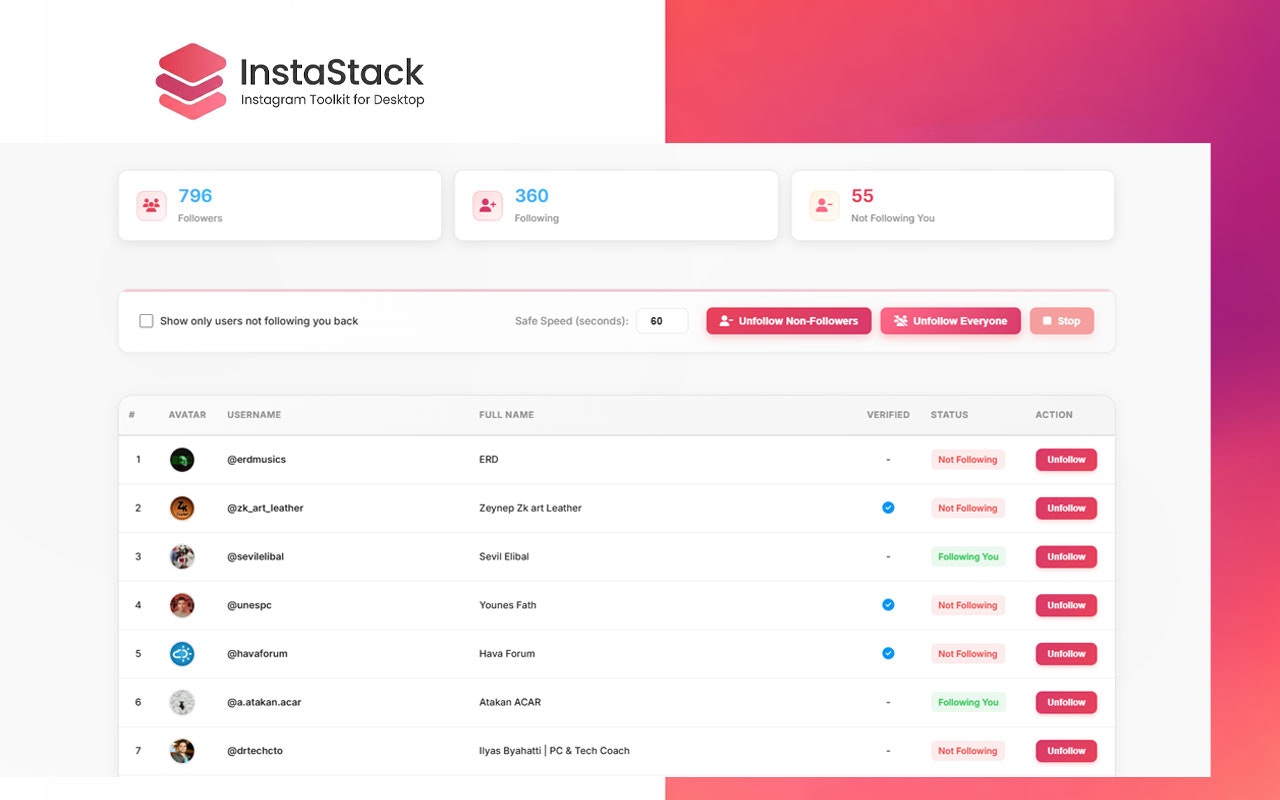Unfollow @erdmusics using its row button

point(1065,459)
